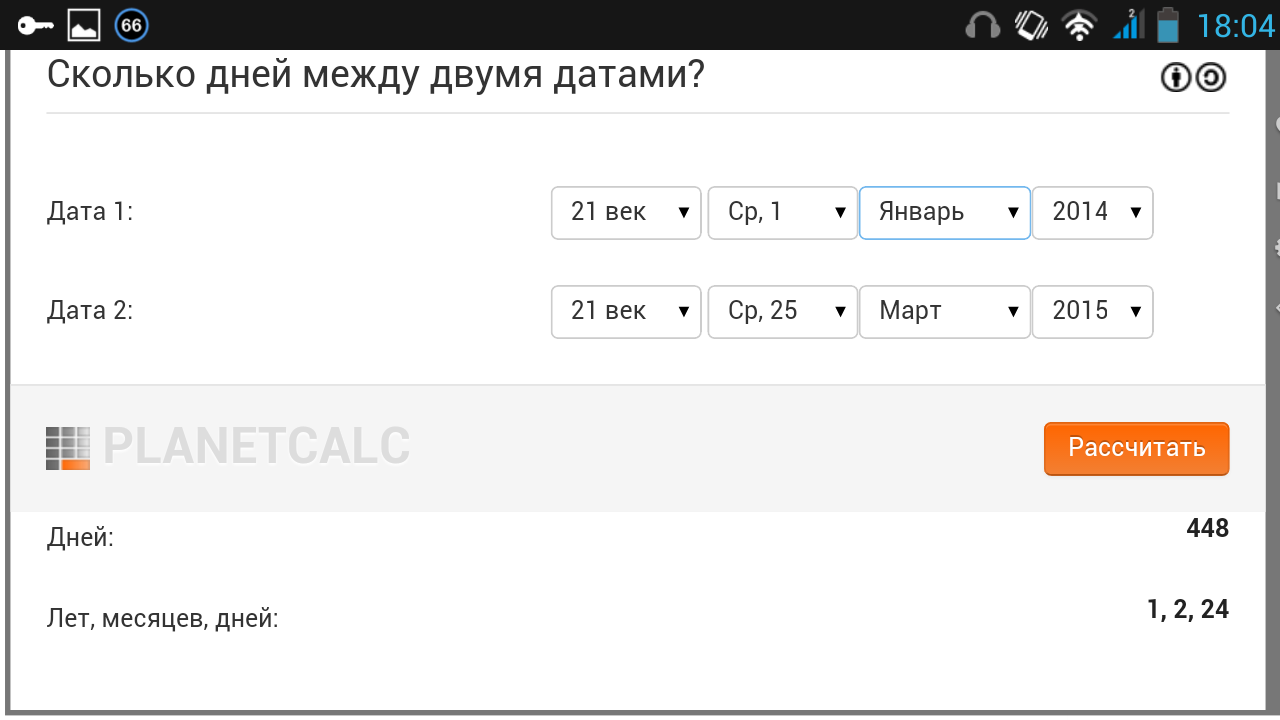
Task: Click the PLANETCALC grid logo
Action: coord(68,448)
